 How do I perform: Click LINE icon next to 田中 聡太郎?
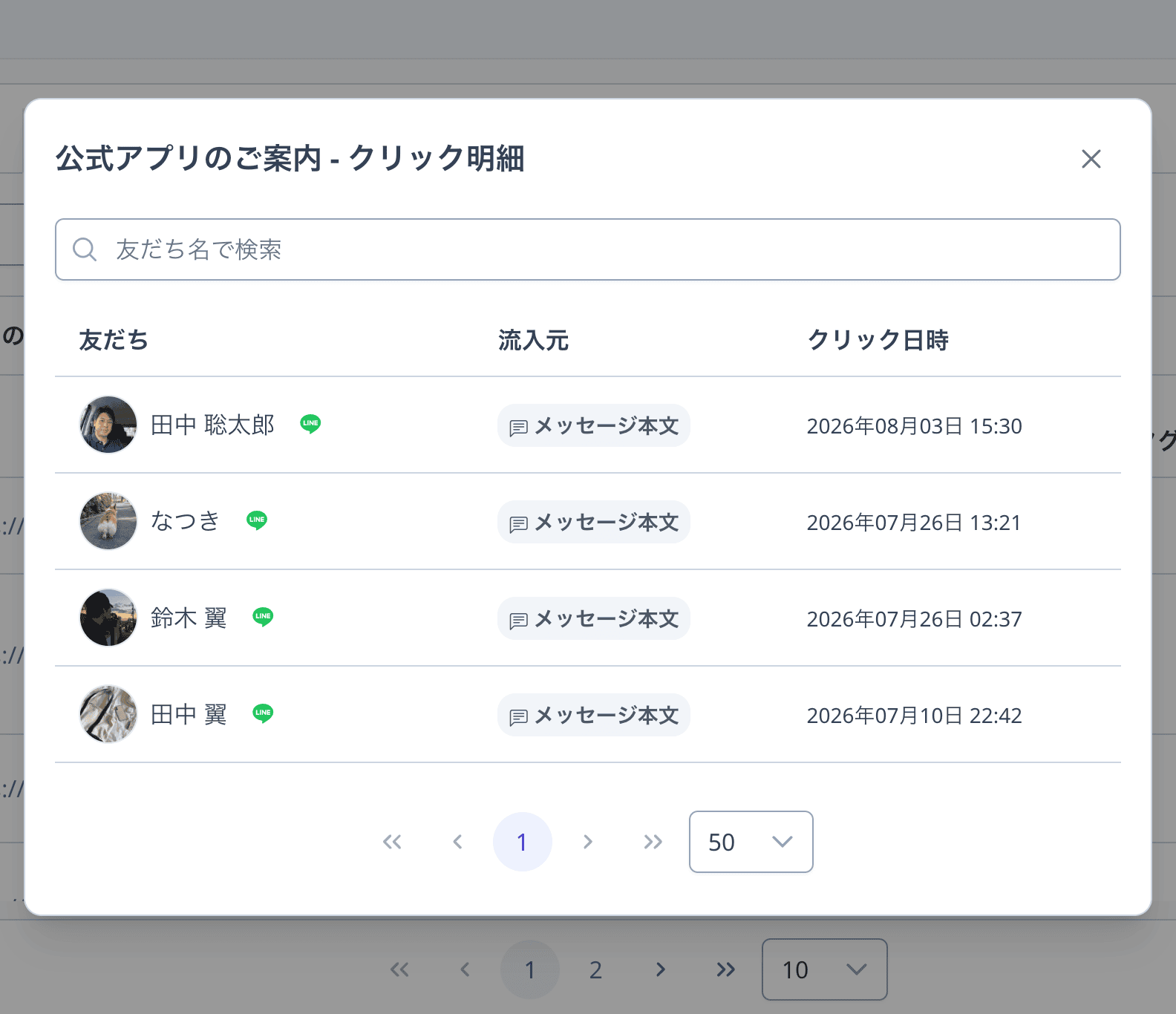pos(310,424)
